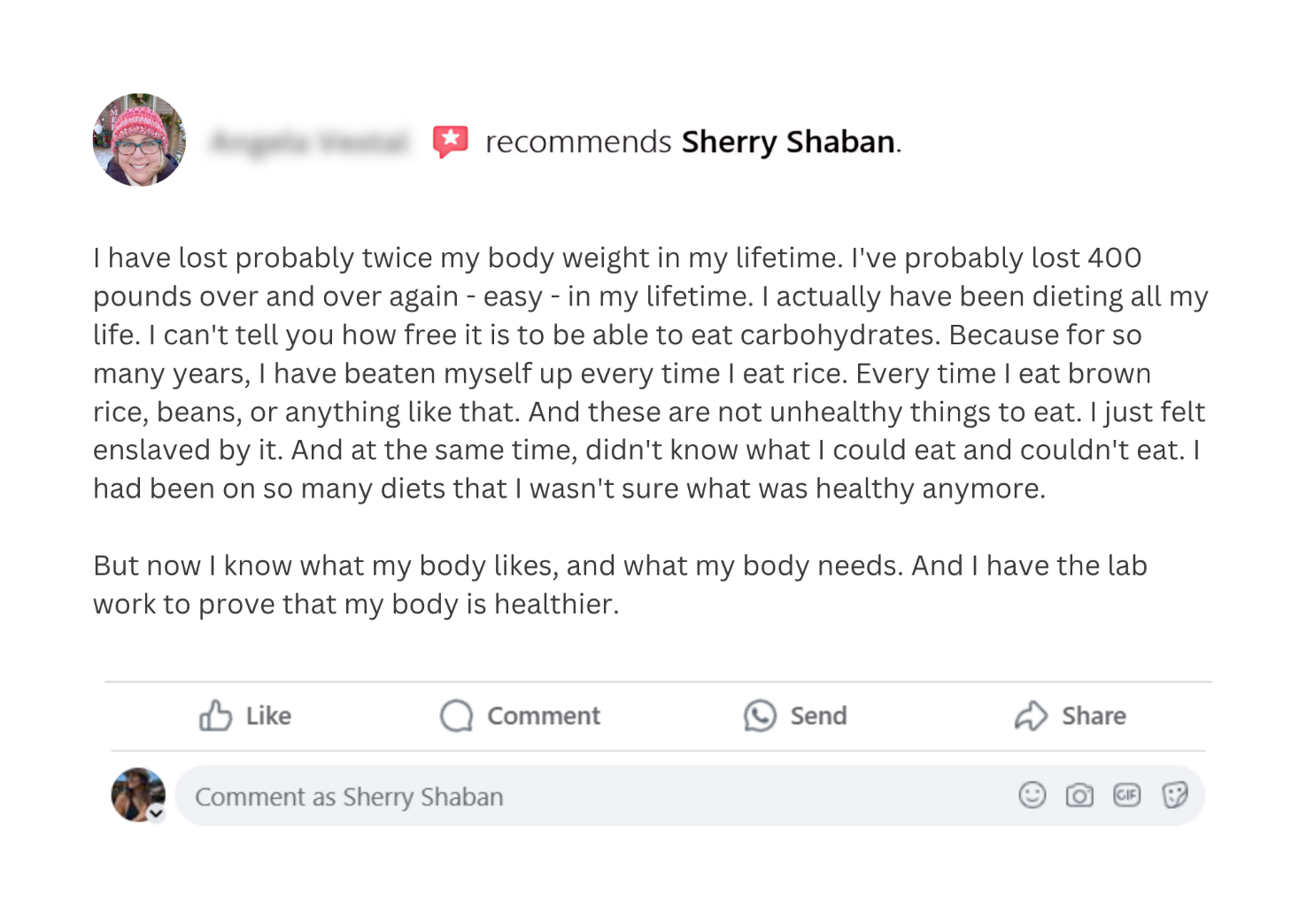Click the WhatsApp Send icon
The image size is (1307, 924).
tap(760, 716)
